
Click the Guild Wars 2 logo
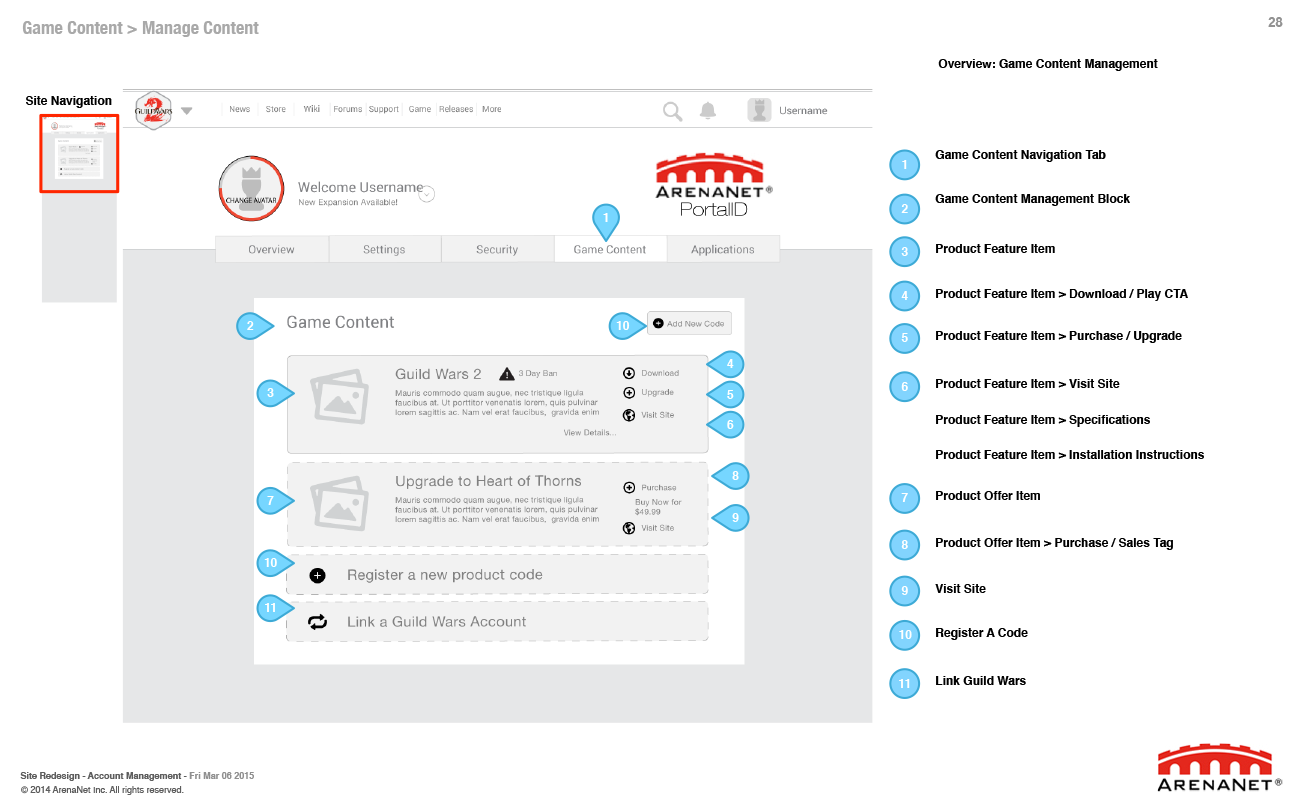(153, 110)
